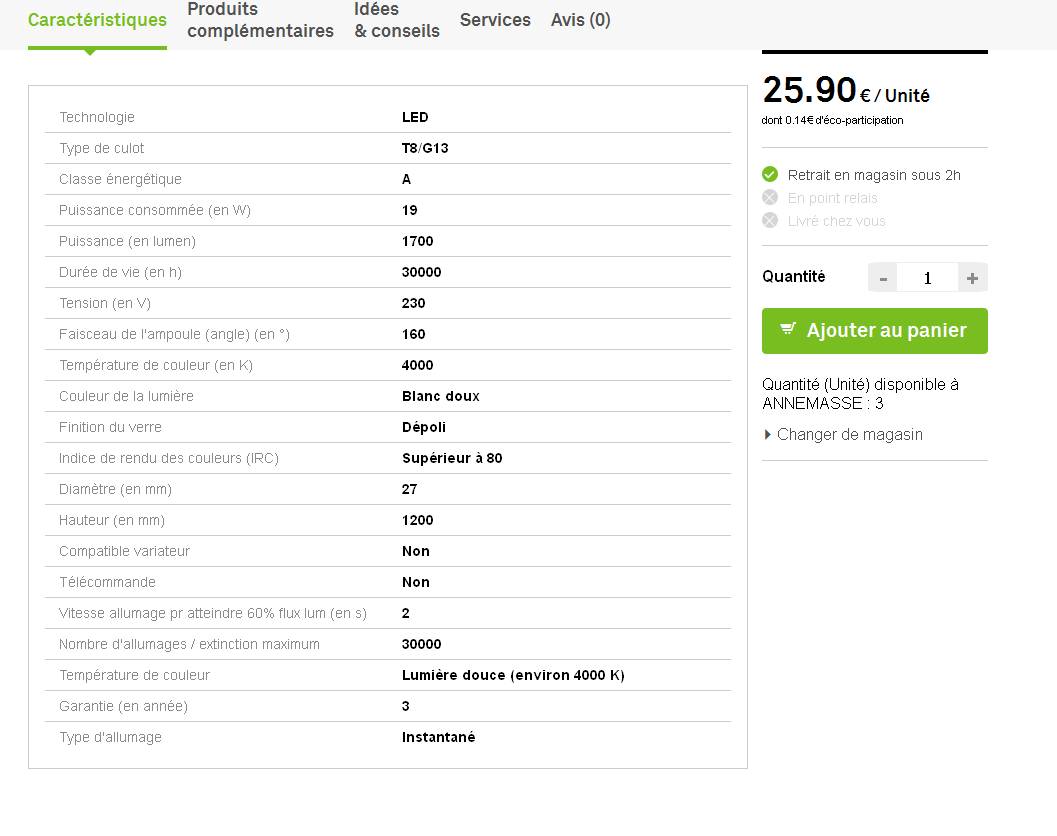This screenshot has width=1057, height=836.
Task: Click the grey cross icon beside Livré chez vous
Action: coord(770,220)
